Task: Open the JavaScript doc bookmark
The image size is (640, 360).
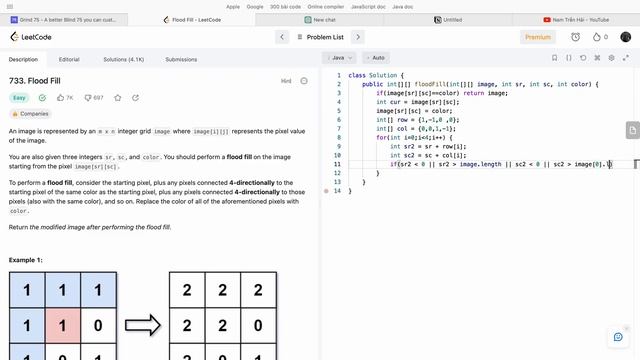Action: 368,7
